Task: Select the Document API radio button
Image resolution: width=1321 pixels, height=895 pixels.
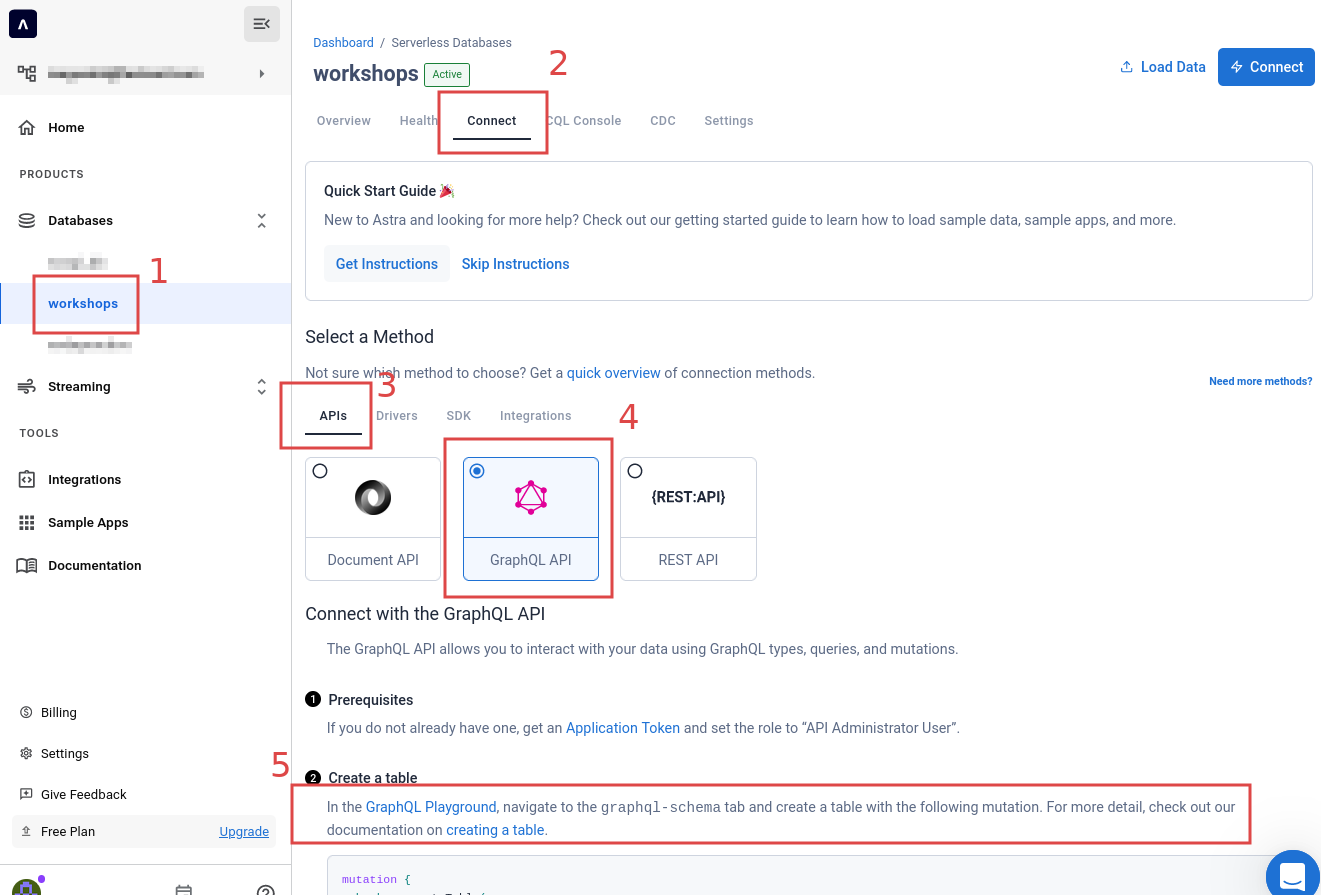Action: (320, 471)
